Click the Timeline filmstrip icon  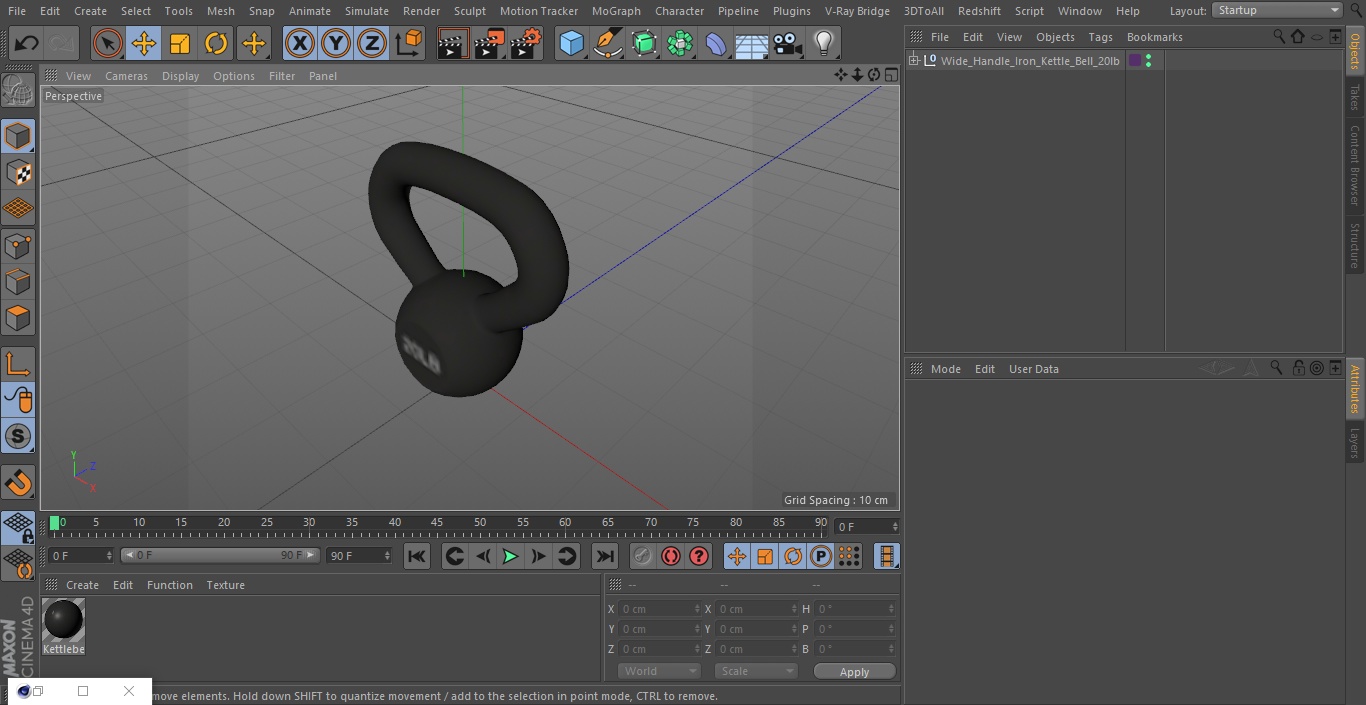[886, 556]
